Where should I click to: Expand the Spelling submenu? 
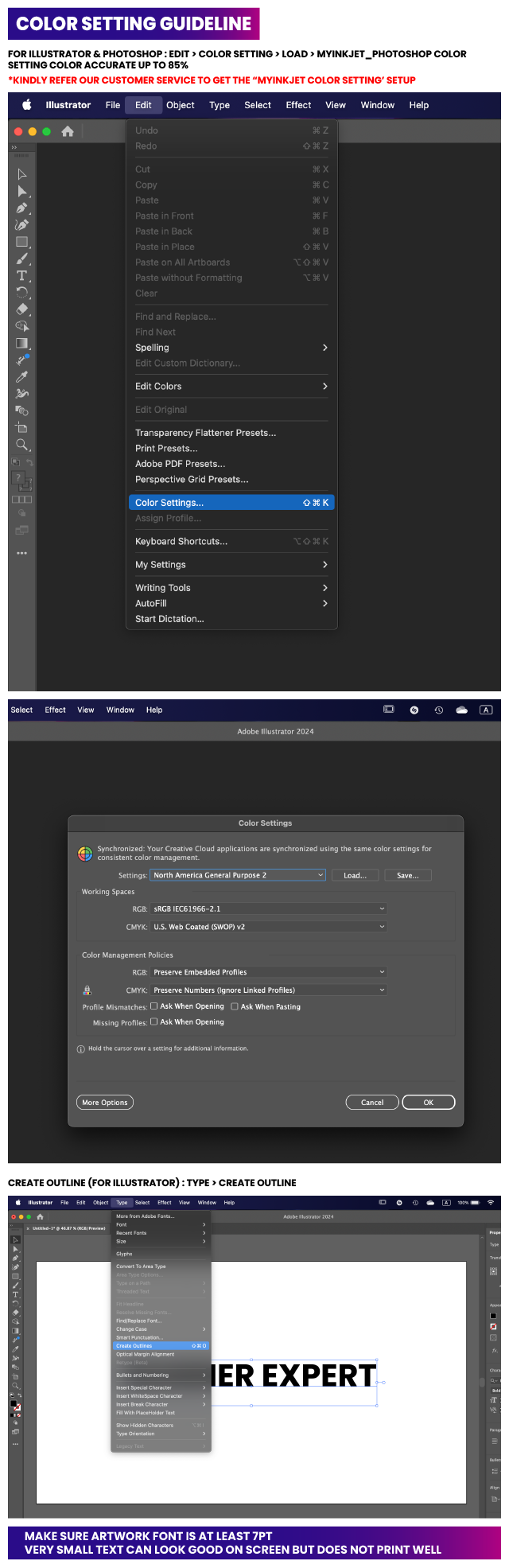click(x=231, y=348)
